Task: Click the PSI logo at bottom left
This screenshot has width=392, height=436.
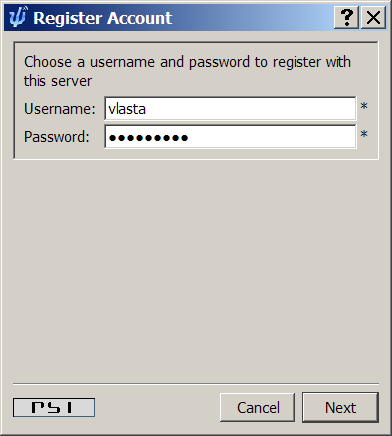Action: click(54, 407)
